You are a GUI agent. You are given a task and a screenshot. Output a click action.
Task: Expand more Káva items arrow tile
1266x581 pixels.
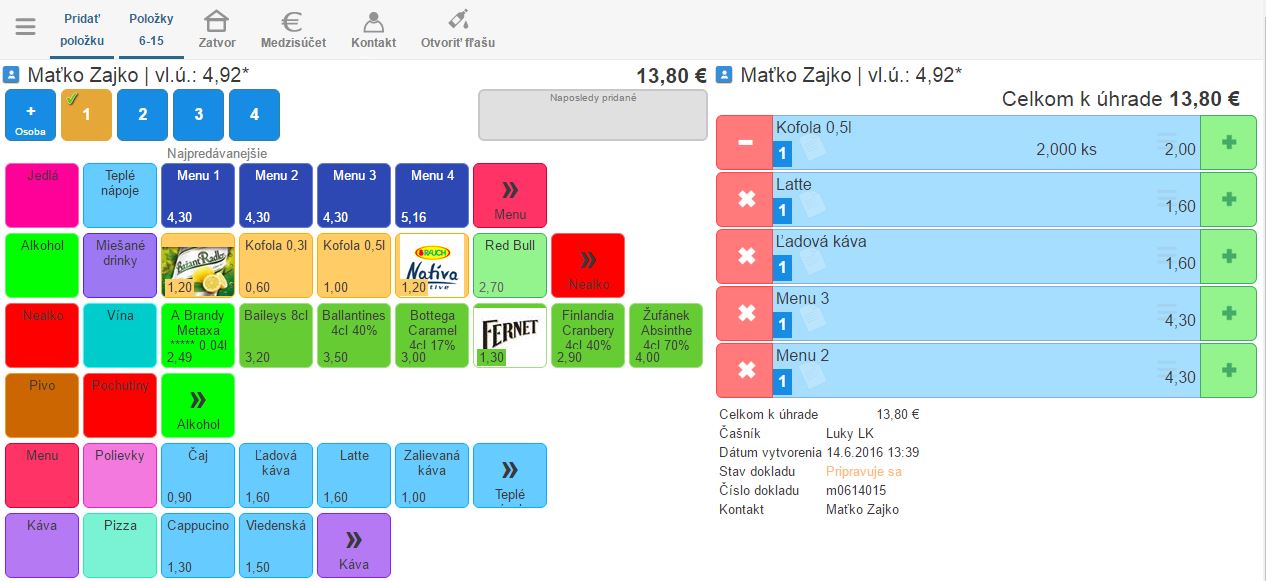coord(354,546)
